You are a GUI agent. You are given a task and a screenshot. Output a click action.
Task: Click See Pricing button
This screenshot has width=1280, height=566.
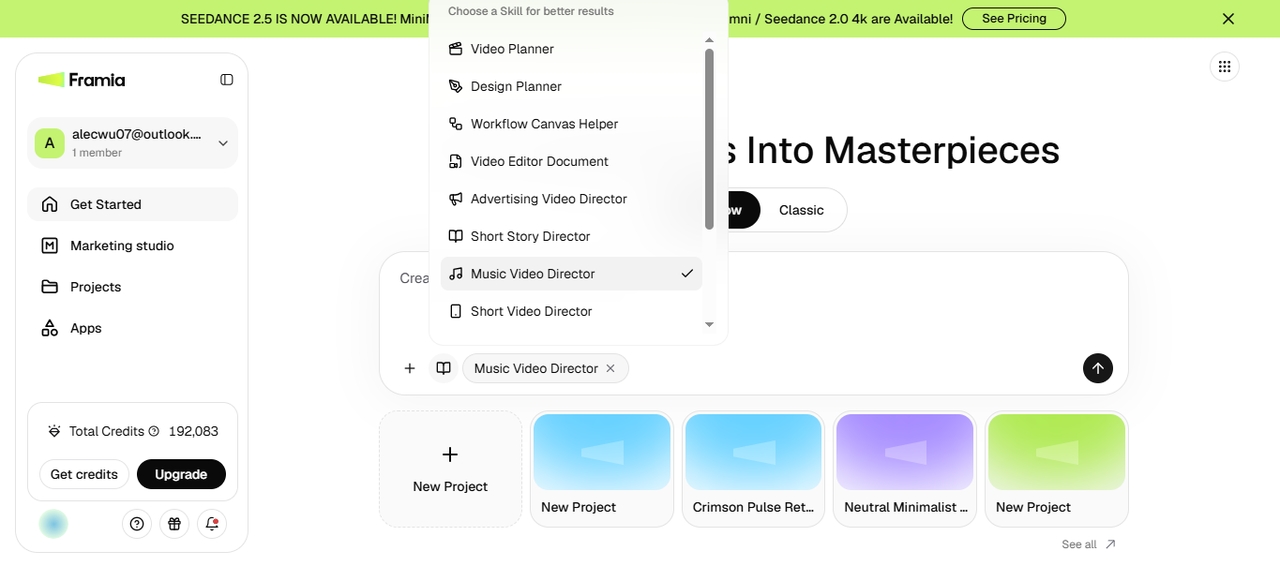(x=1014, y=19)
